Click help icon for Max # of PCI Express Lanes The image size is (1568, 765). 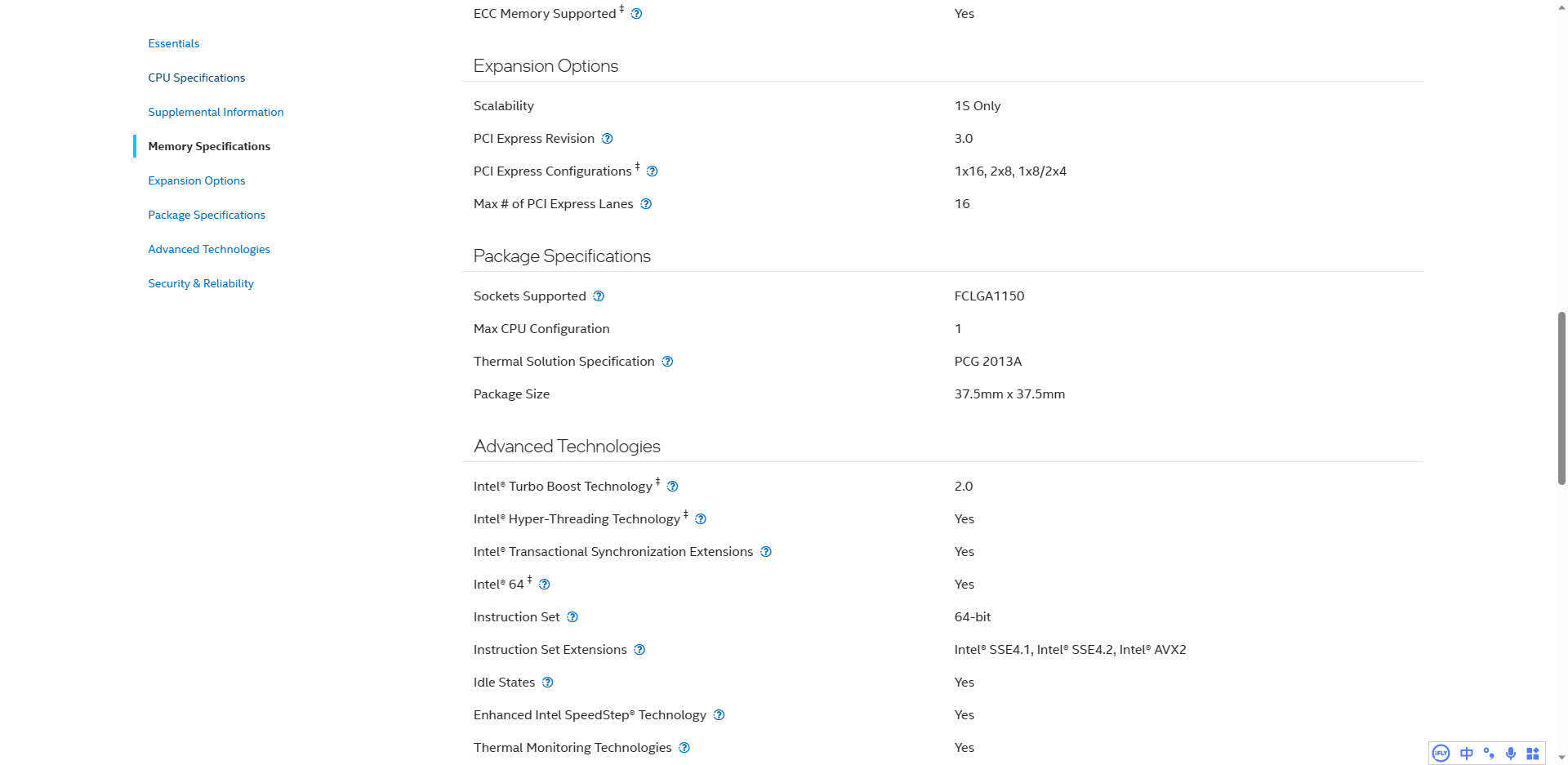pos(646,204)
